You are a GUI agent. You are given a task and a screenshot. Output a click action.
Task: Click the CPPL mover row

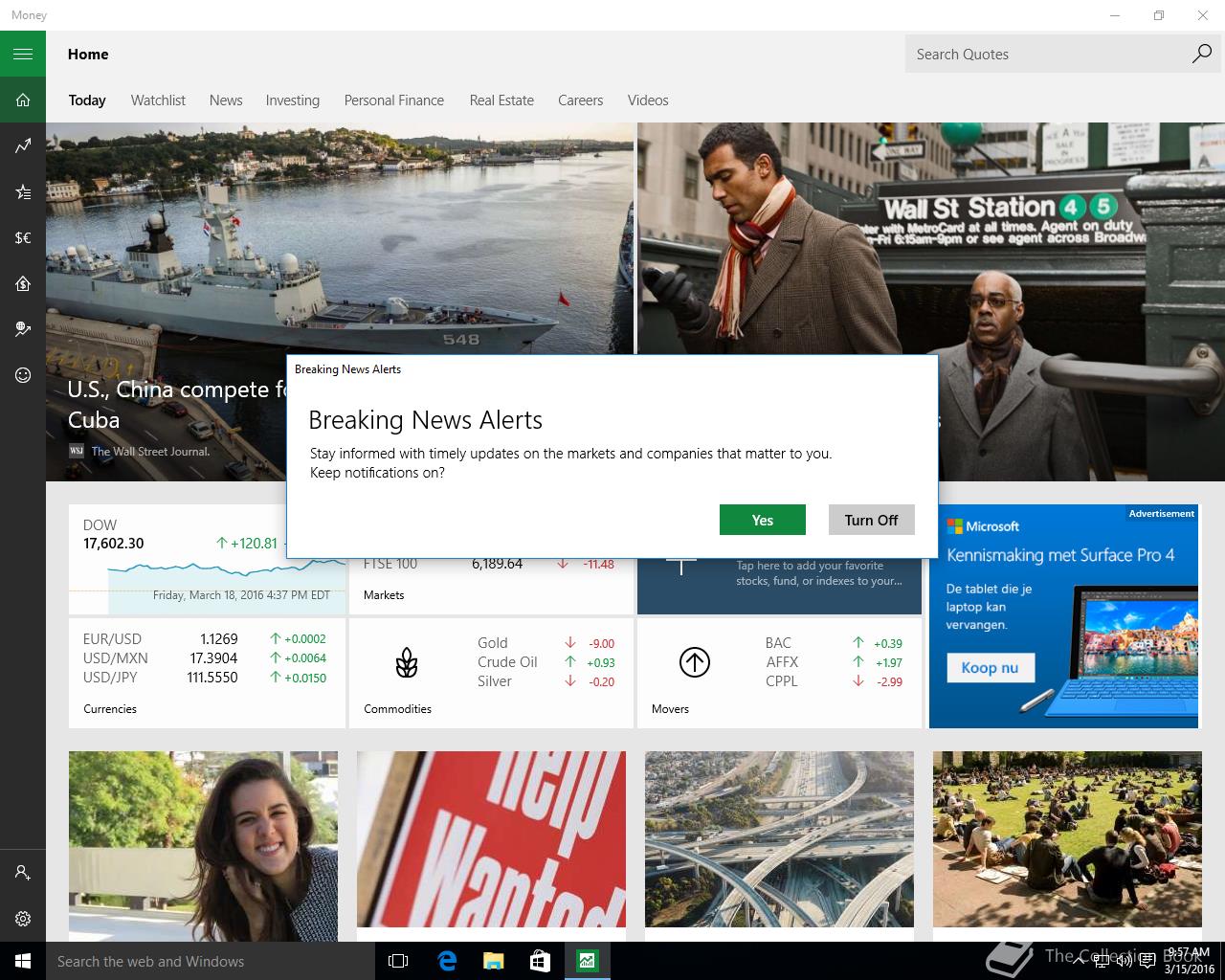coord(834,681)
